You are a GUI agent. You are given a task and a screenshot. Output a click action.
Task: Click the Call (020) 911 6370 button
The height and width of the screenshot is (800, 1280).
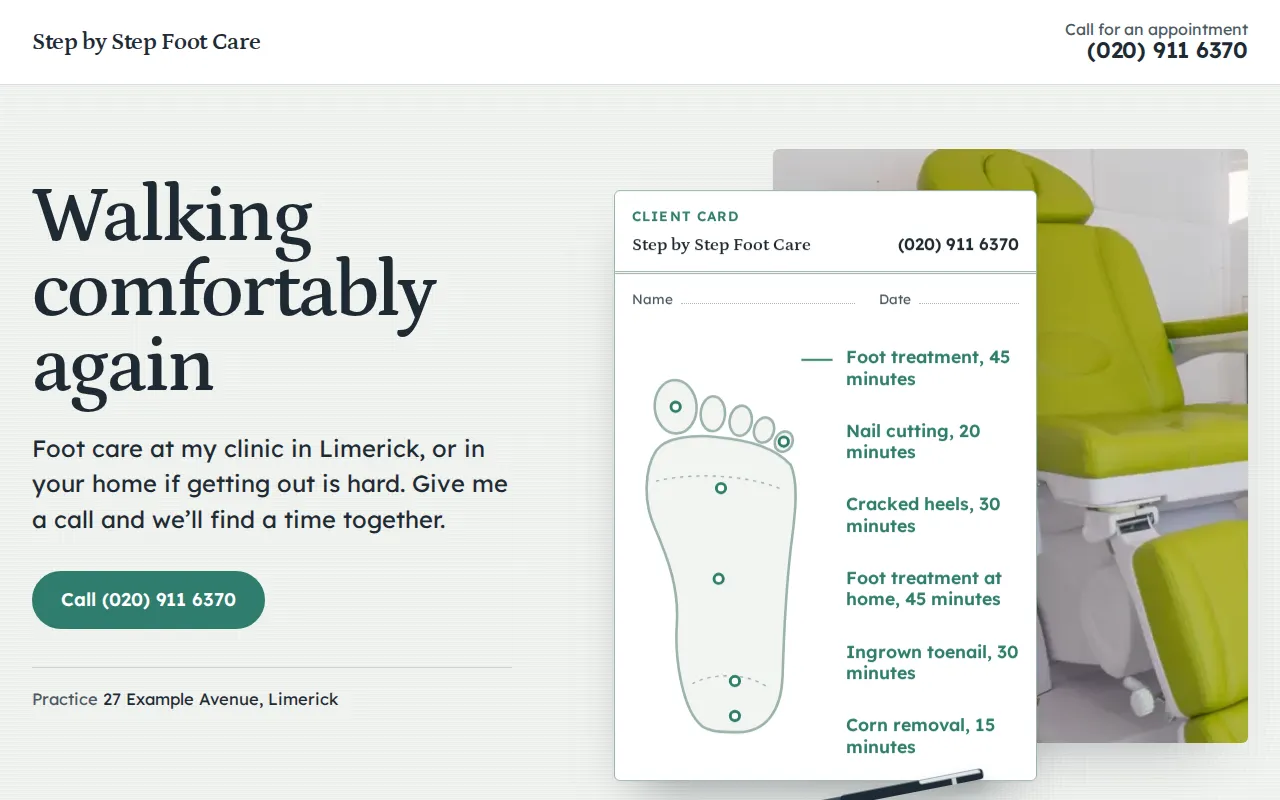148,600
